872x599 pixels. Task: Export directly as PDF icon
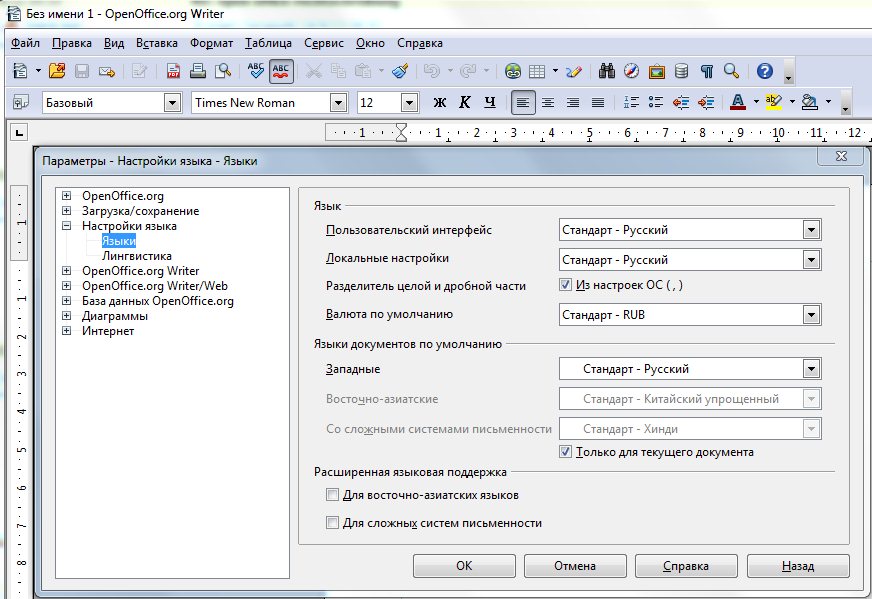coord(174,71)
